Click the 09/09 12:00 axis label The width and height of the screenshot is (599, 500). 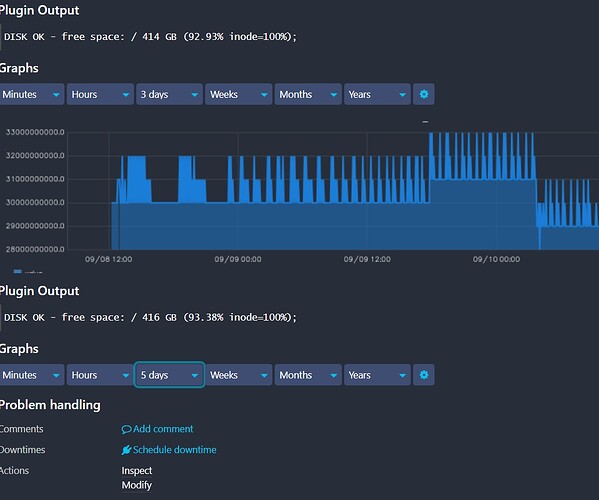[x=367, y=259]
